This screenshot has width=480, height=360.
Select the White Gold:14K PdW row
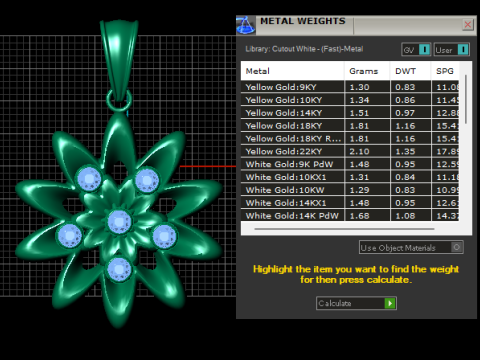point(350,216)
